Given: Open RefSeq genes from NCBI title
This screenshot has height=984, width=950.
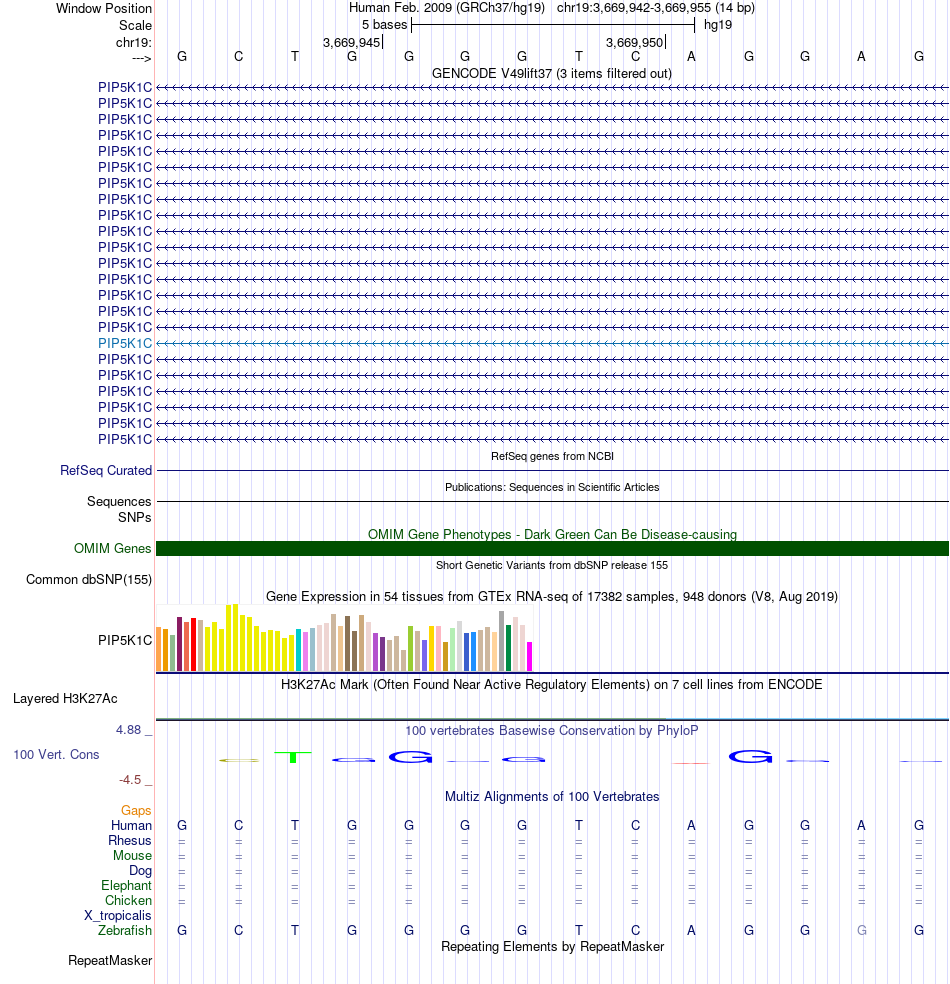Looking at the screenshot, I should click(x=552, y=456).
